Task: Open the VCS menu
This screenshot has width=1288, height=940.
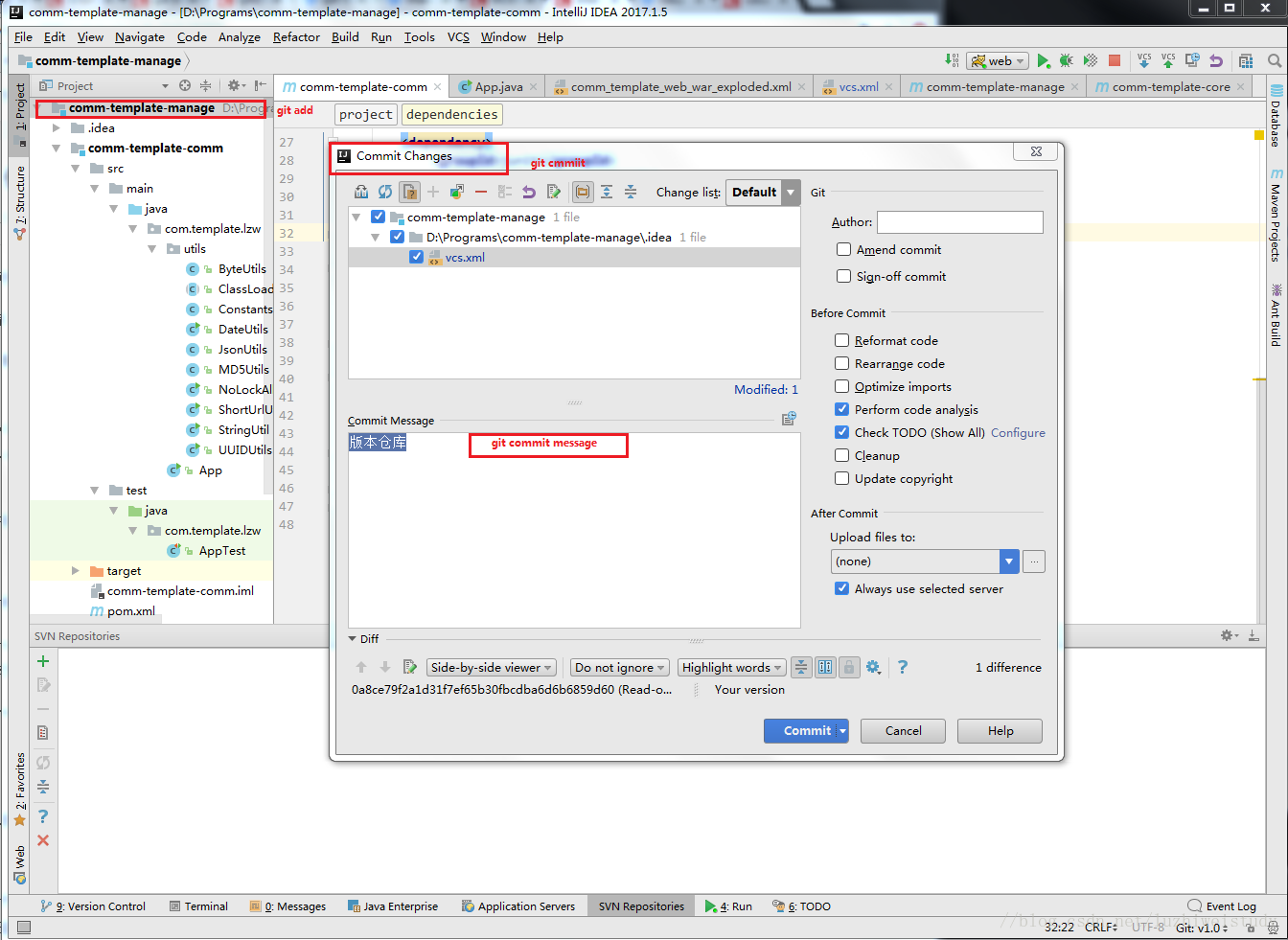Action: click(x=458, y=37)
